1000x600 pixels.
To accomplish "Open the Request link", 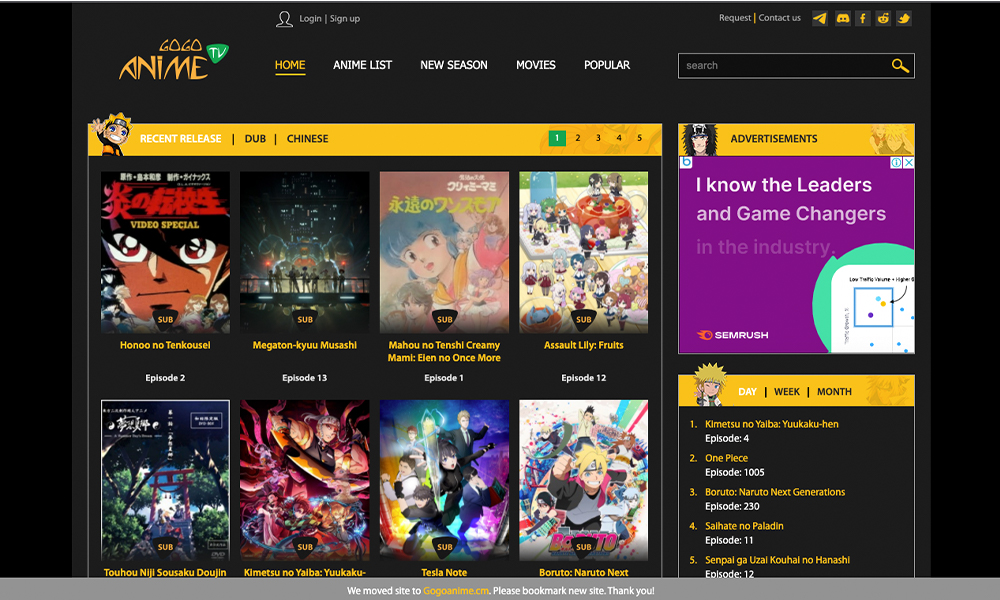I will (x=735, y=18).
